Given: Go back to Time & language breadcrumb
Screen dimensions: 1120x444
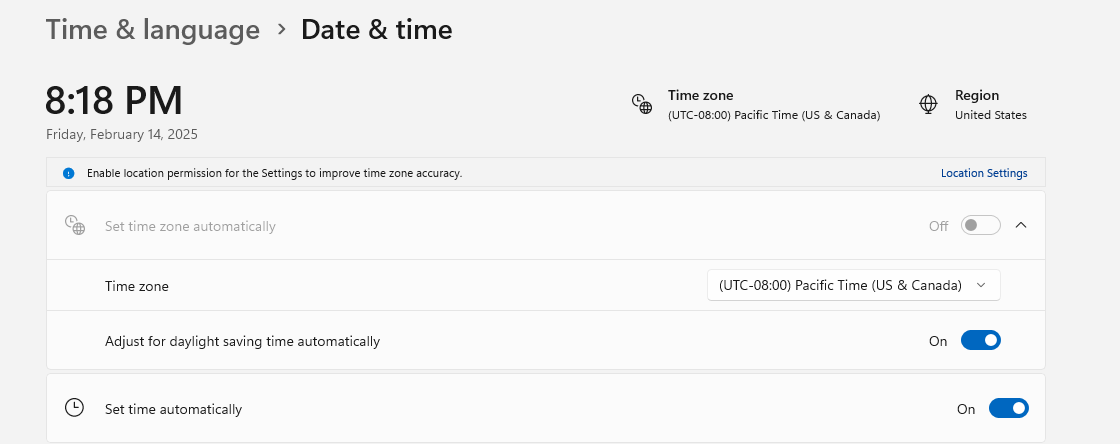Looking at the screenshot, I should tap(153, 29).
